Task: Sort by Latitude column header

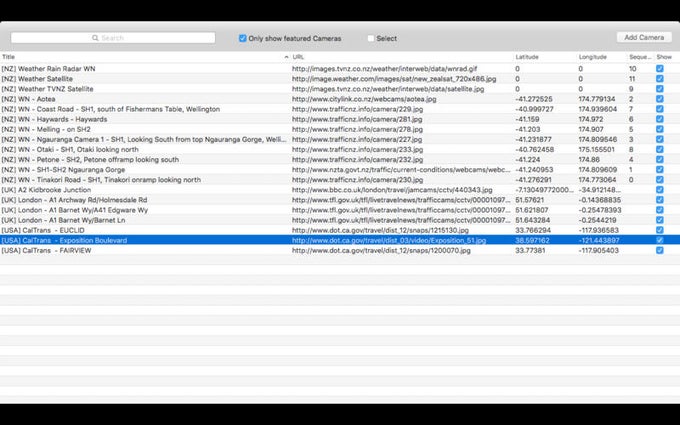Action: [x=527, y=57]
